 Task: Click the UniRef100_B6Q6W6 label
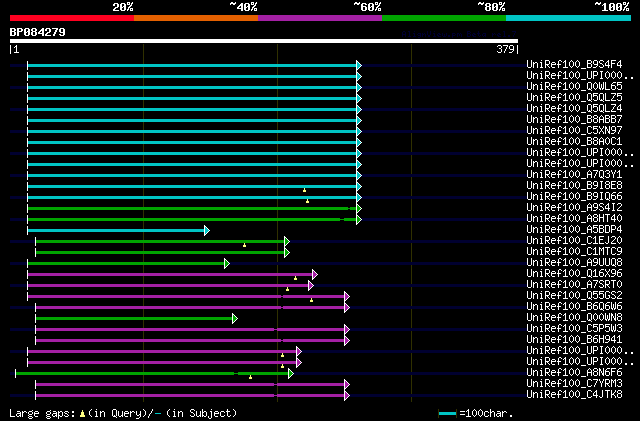coord(574,307)
